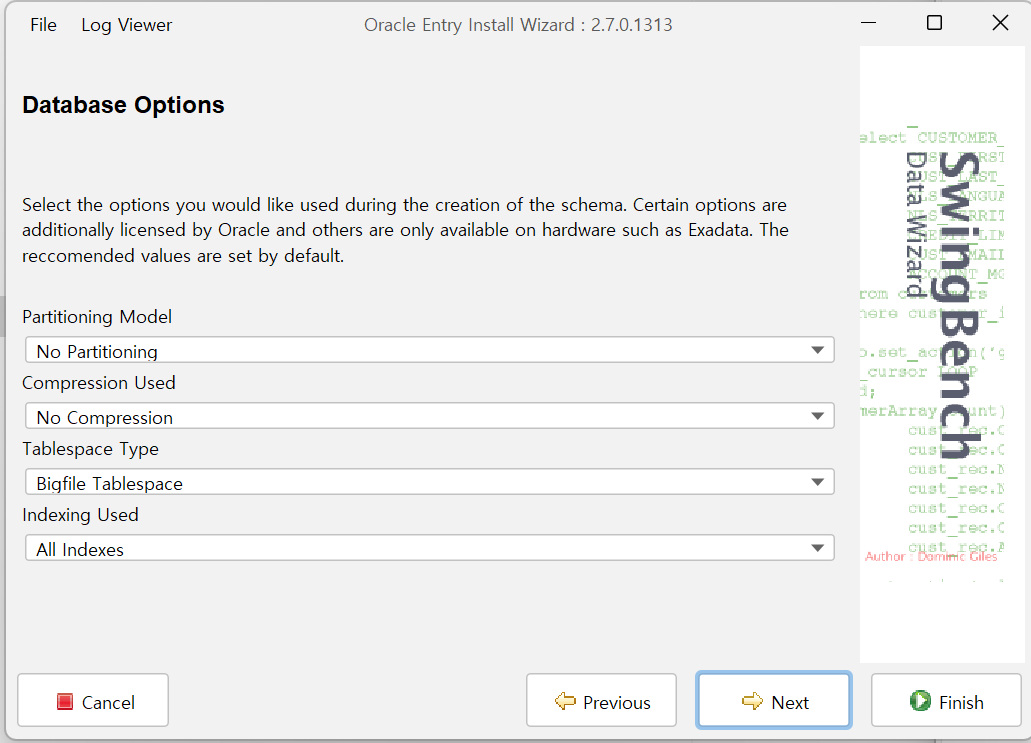Expand the No Compression dropdown arrow
Screen dimensions: 1031x743
pos(817,416)
